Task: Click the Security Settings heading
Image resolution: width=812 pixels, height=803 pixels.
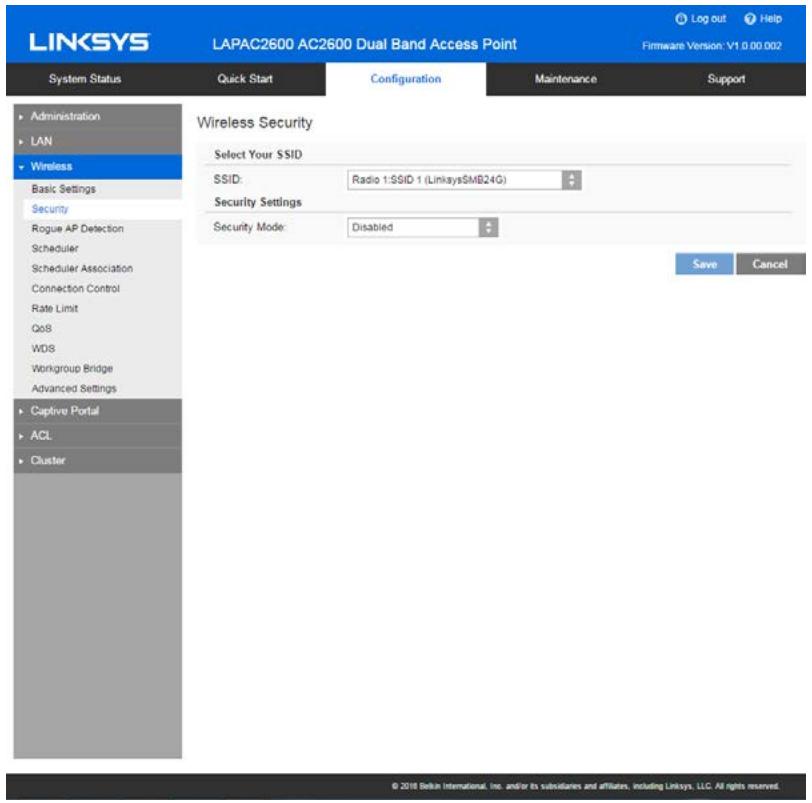Action: pyautogui.click(x=258, y=202)
